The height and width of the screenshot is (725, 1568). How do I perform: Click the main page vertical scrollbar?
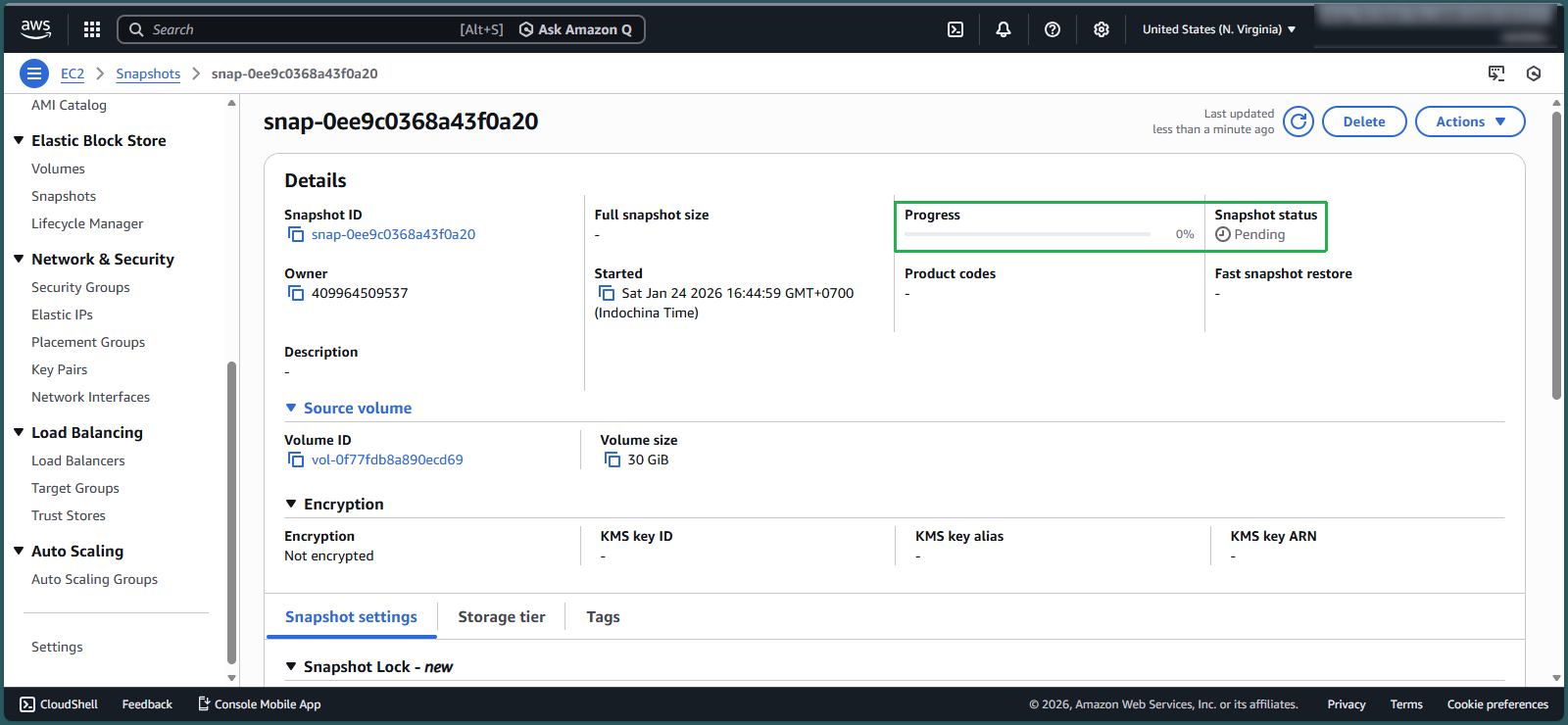(x=1556, y=255)
